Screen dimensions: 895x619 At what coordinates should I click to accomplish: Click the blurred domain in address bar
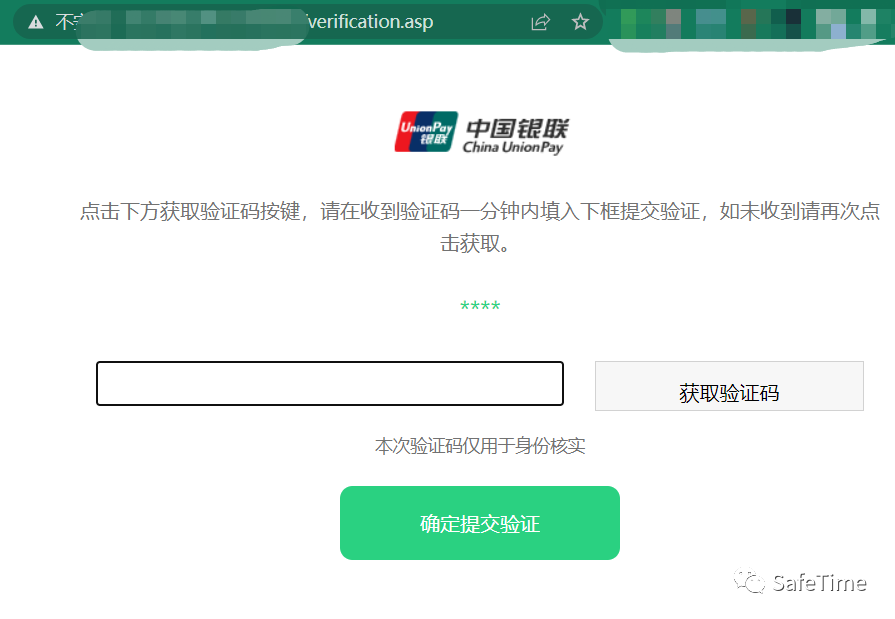click(x=194, y=23)
